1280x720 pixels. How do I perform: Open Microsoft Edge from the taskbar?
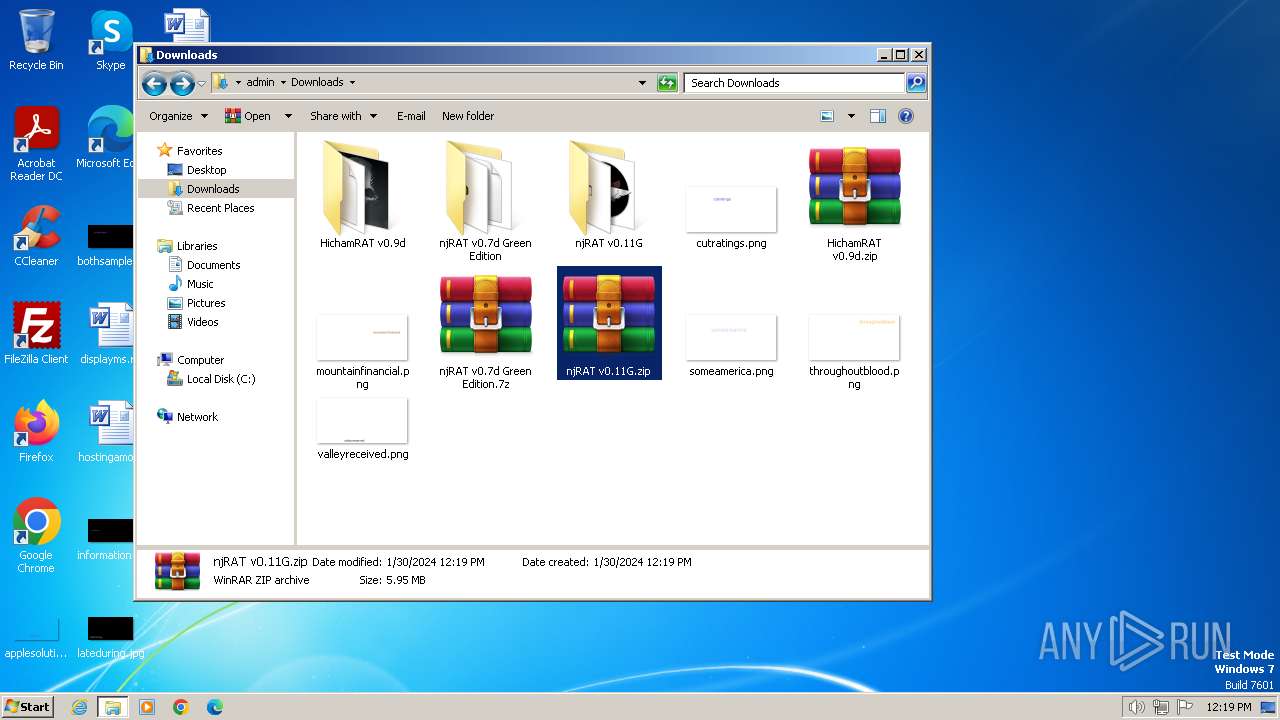click(x=214, y=707)
